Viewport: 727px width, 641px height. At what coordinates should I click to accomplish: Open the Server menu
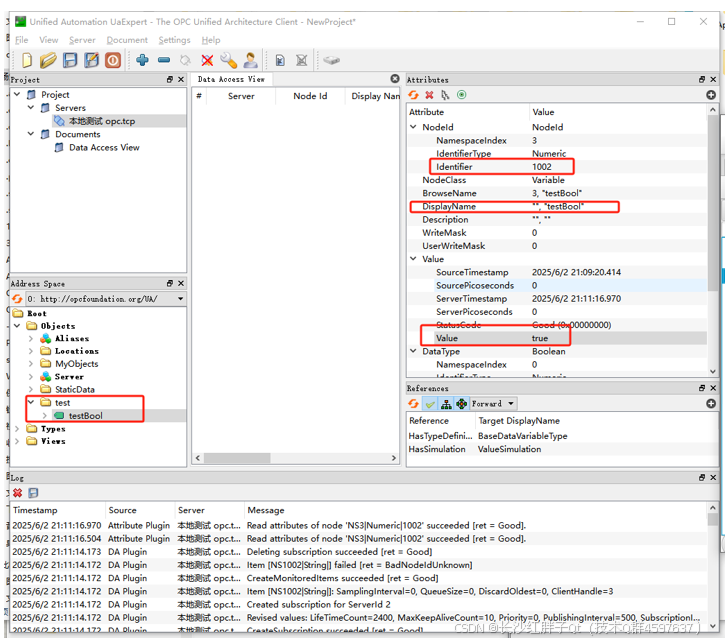pyautogui.click(x=82, y=40)
